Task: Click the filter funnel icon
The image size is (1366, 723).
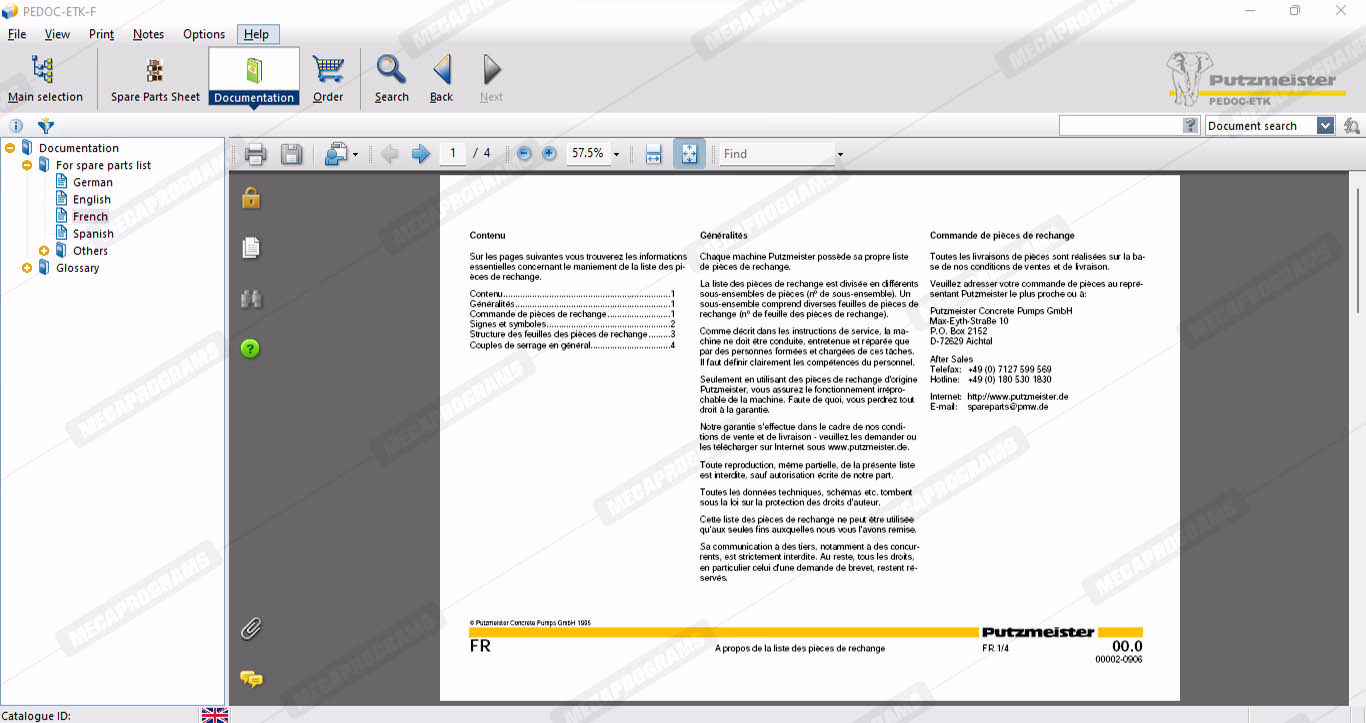Action: [x=46, y=126]
